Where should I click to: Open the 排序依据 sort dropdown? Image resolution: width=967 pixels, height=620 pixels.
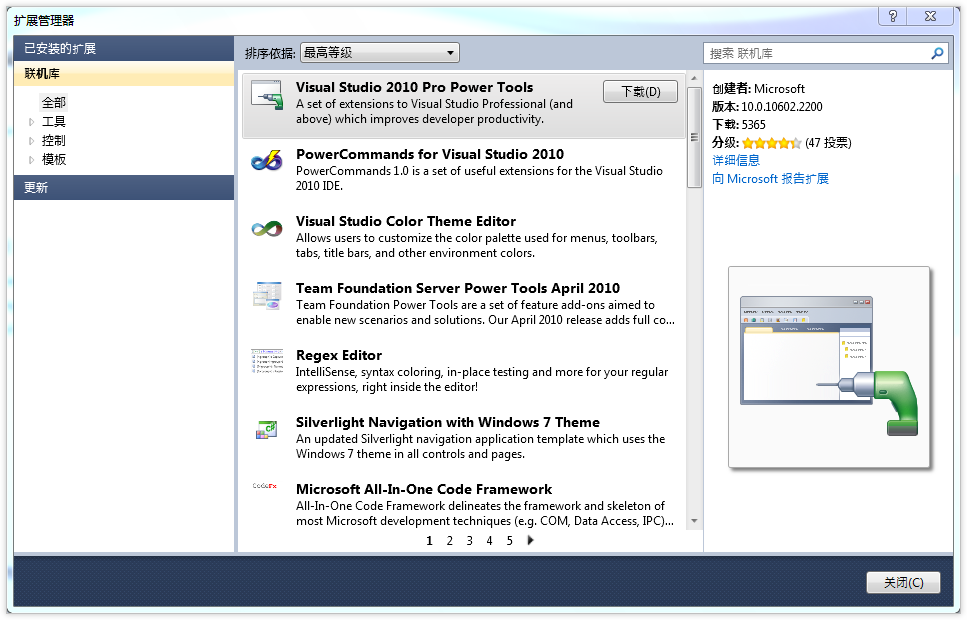[379, 53]
